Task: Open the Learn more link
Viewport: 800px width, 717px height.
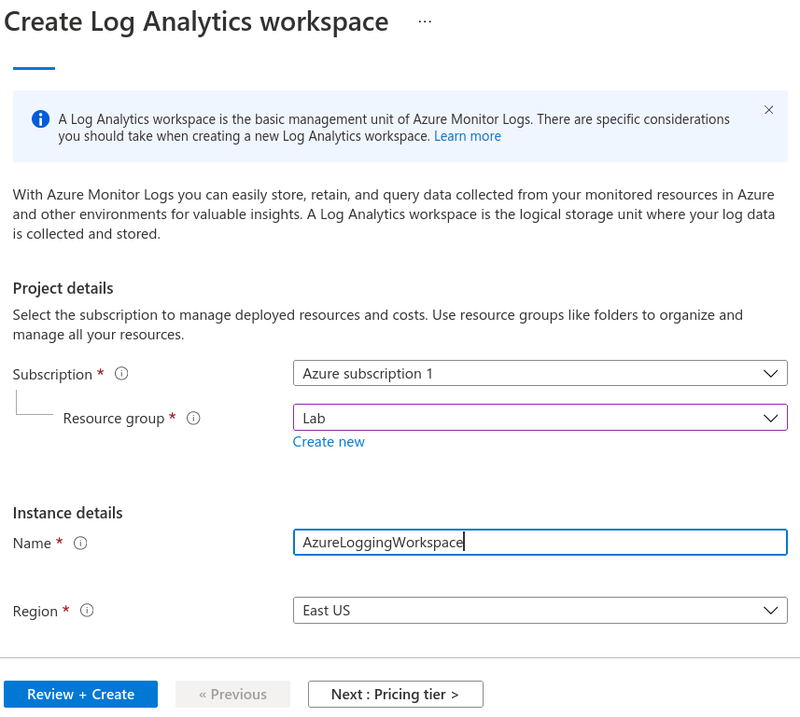Action: (x=467, y=136)
